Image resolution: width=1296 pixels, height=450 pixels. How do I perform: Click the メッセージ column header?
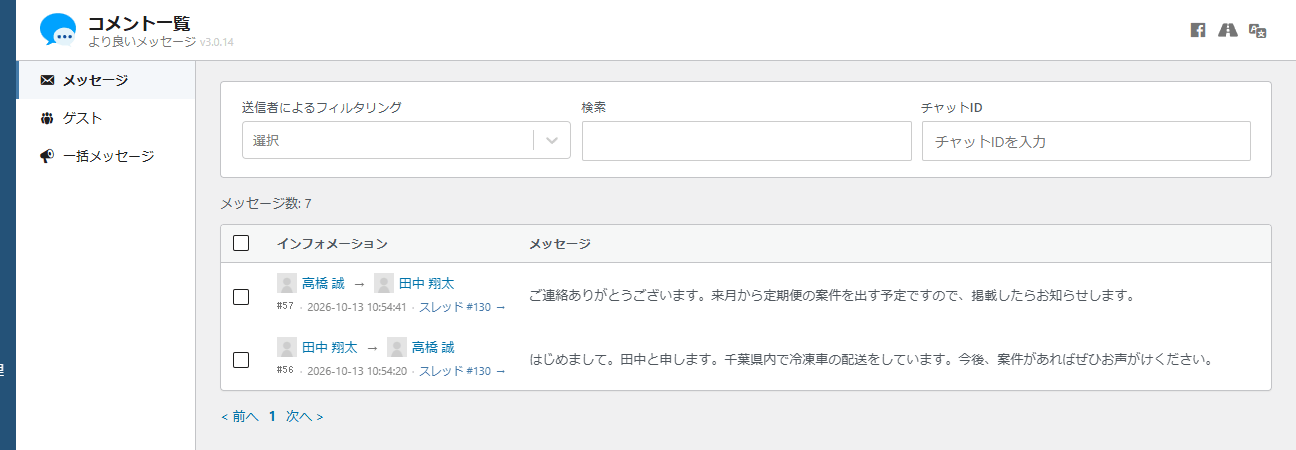(x=560, y=244)
